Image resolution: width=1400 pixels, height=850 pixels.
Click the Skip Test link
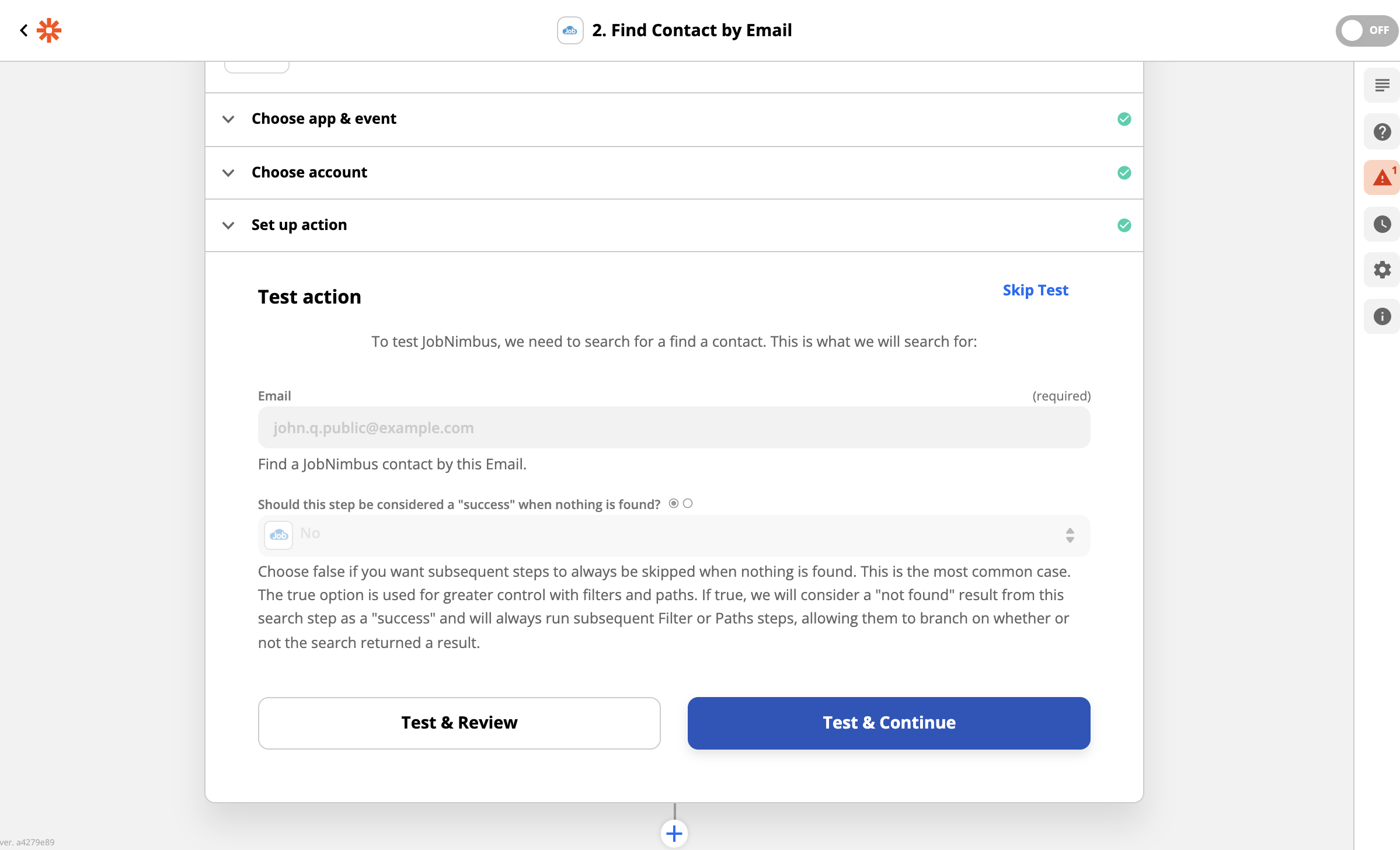click(1035, 290)
